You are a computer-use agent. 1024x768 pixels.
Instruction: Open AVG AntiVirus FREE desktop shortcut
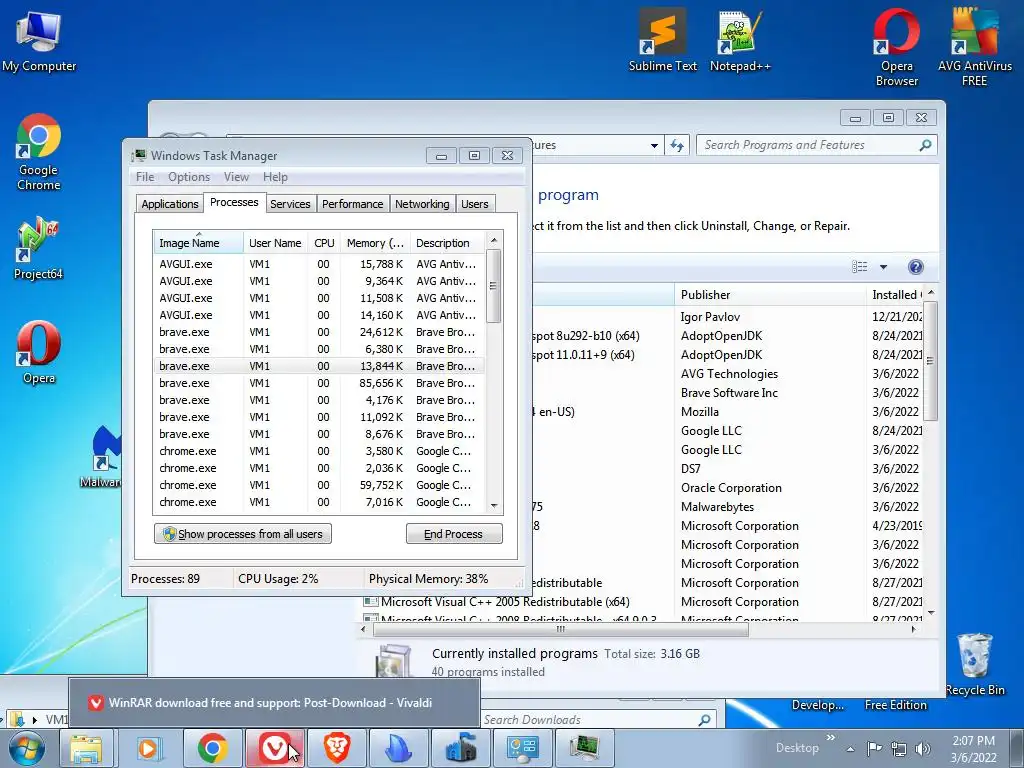click(974, 47)
